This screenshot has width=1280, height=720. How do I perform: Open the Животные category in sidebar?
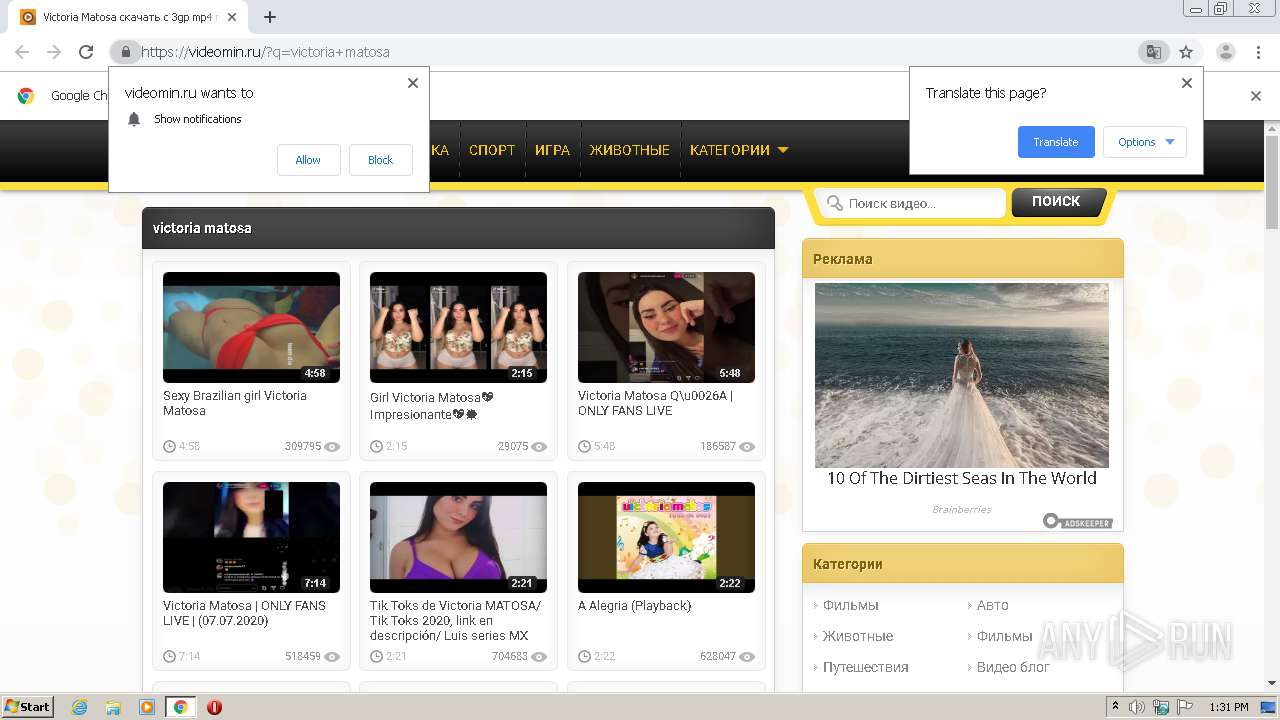click(x=857, y=636)
